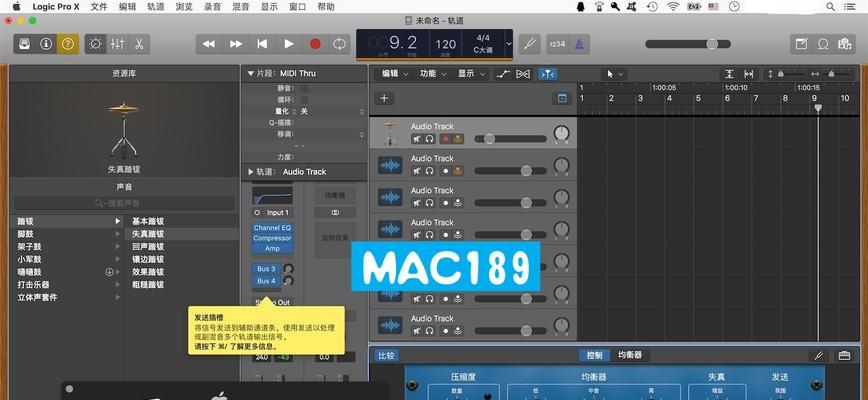Choose 回声踏镲 patch in Library list
The height and width of the screenshot is (400, 868).
point(148,246)
